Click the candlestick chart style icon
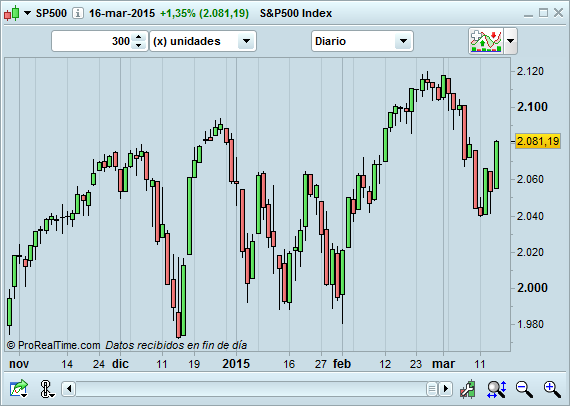This screenshot has width=570, height=406. [x=11, y=13]
